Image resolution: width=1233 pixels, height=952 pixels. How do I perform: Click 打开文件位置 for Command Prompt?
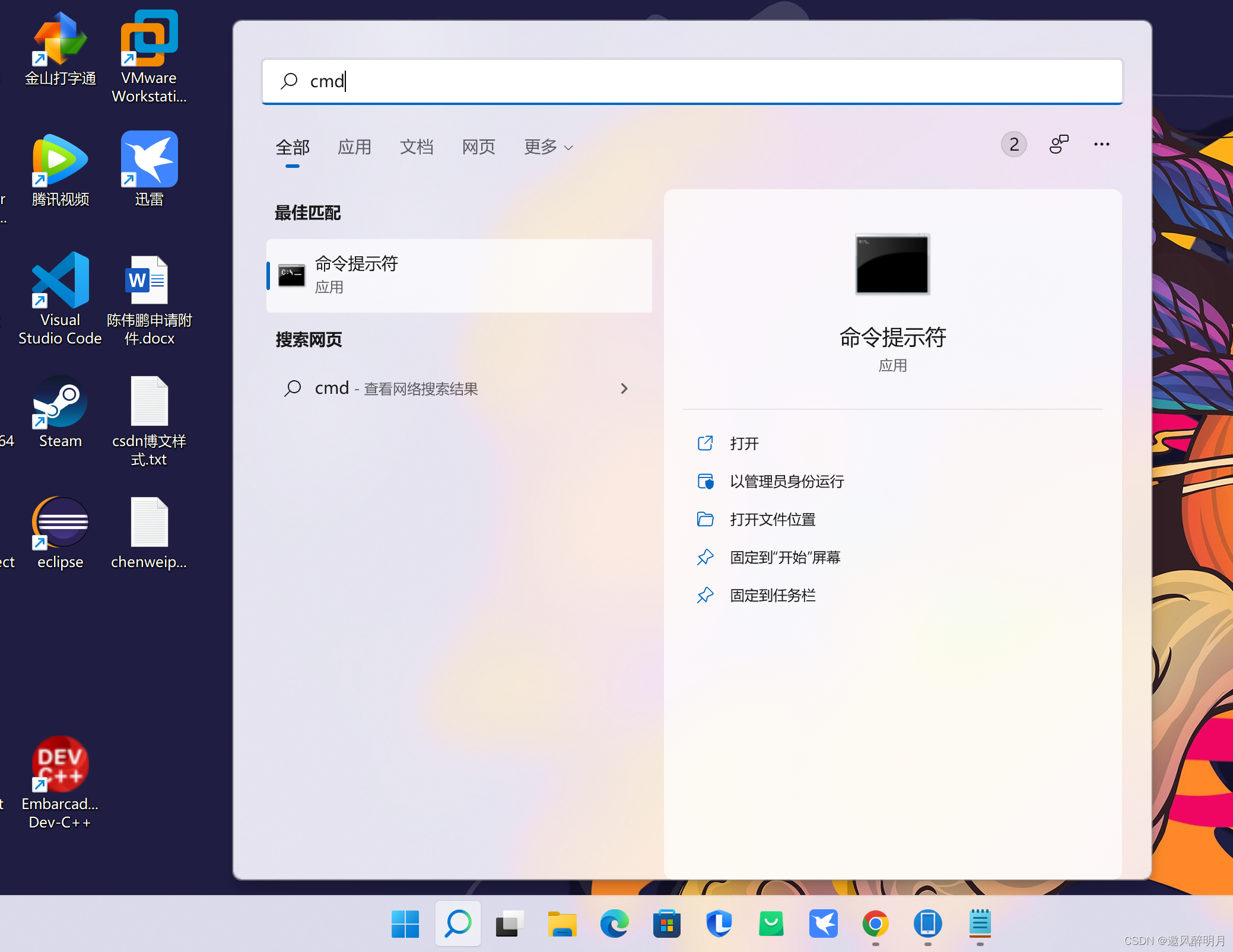pos(773,519)
